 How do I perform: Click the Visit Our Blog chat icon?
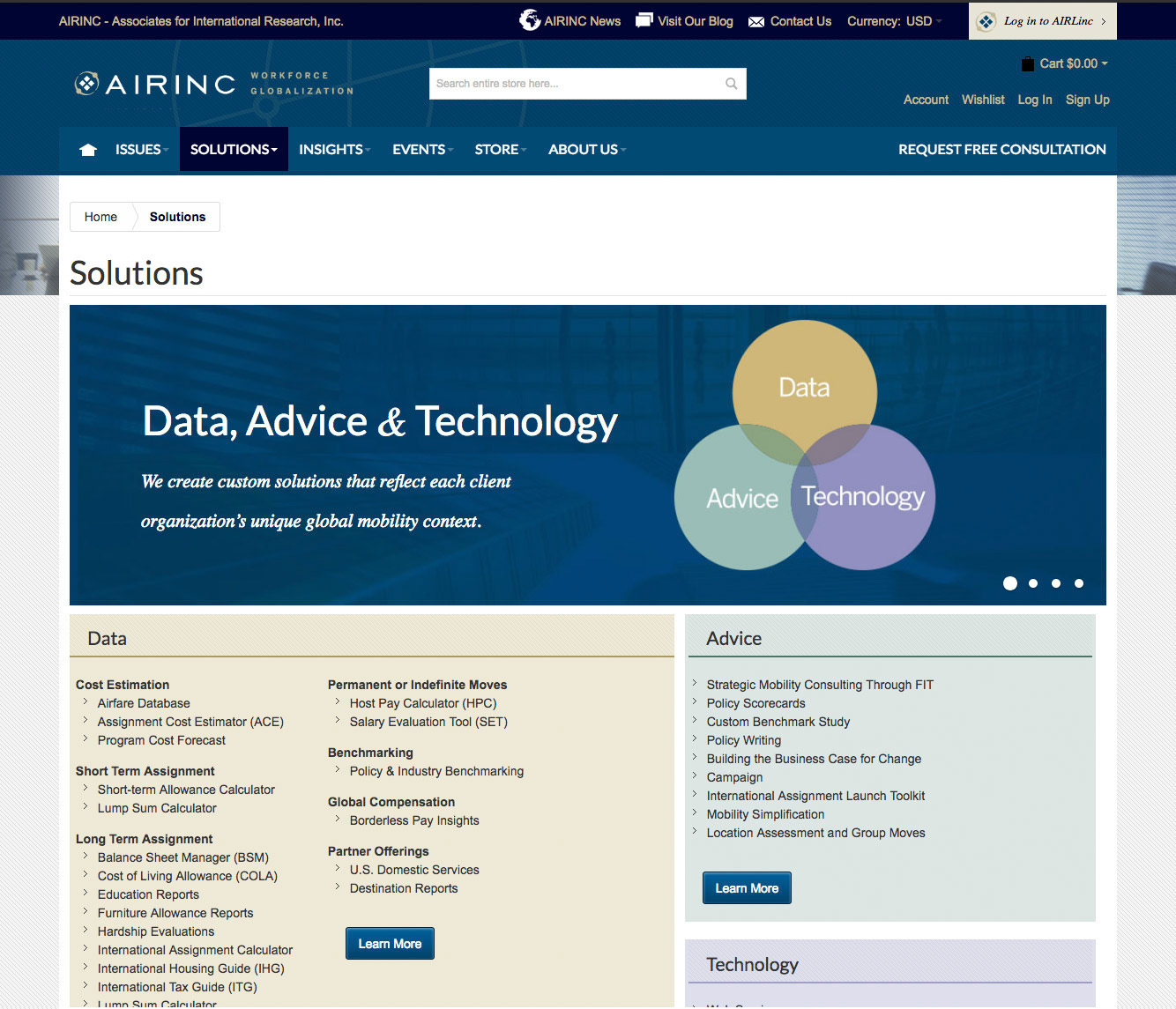(644, 20)
